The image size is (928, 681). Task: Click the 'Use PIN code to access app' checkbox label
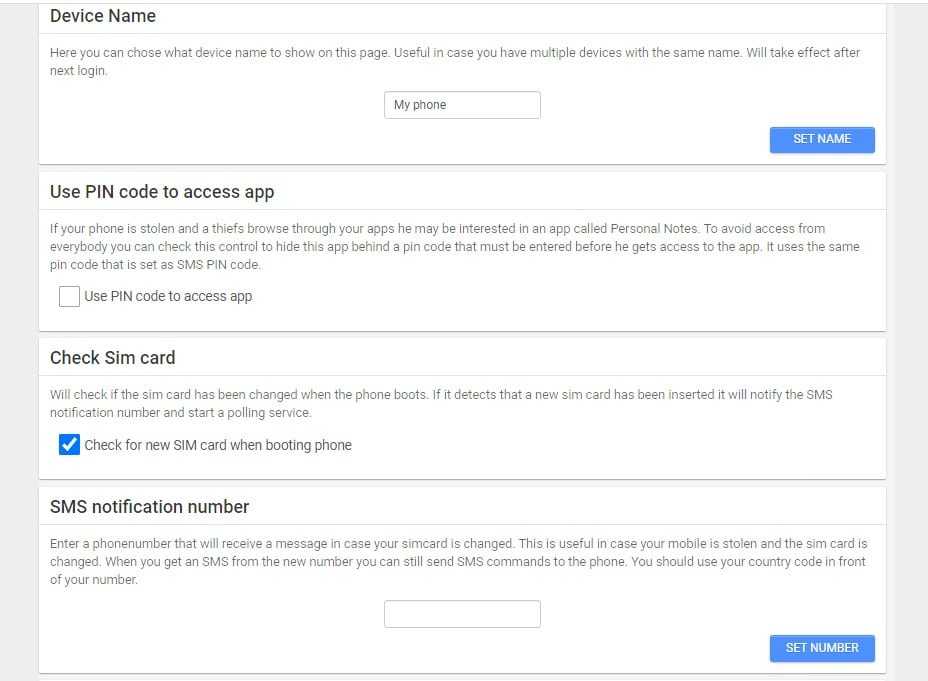(168, 296)
